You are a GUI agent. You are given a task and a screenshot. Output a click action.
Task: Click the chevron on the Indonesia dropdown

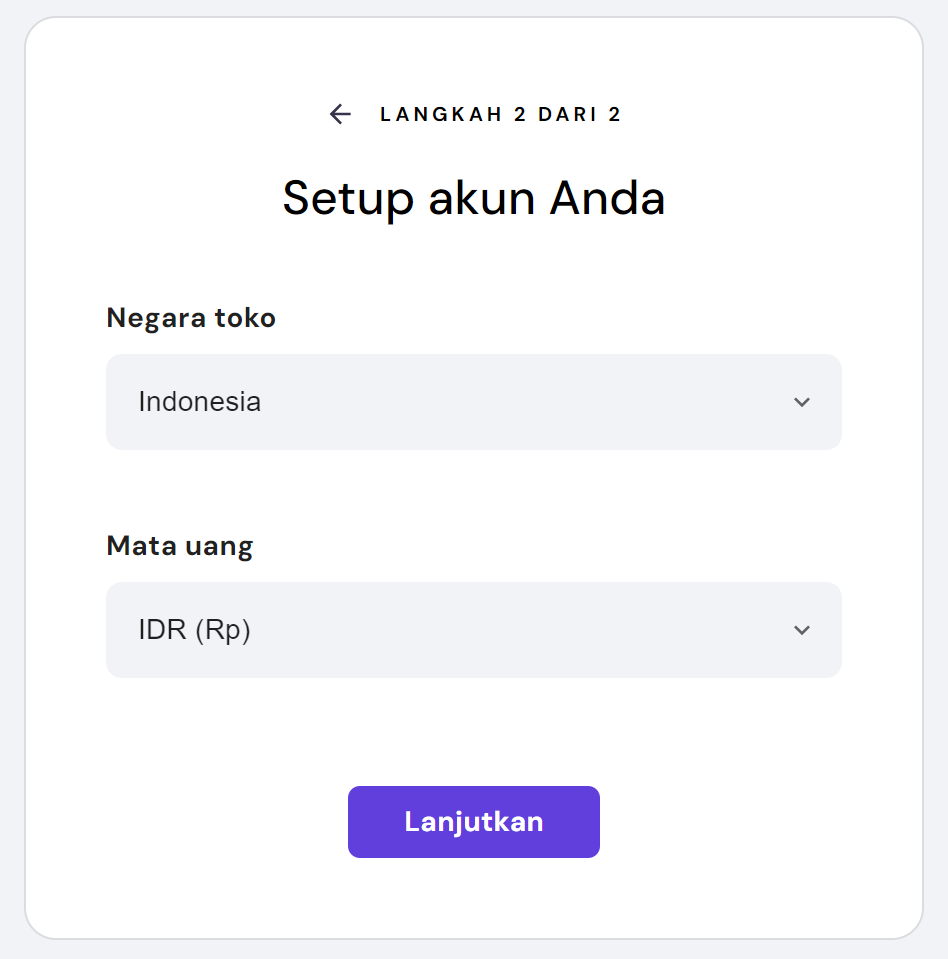pyautogui.click(x=801, y=402)
